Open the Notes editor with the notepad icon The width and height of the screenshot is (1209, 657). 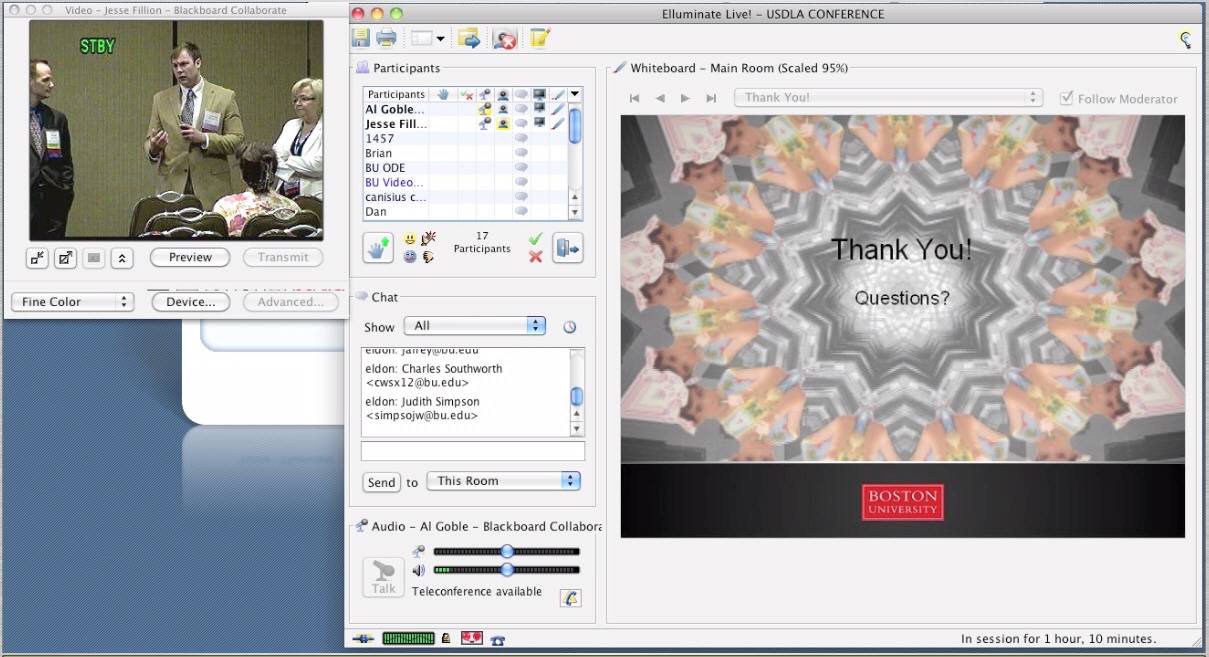pos(540,39)
